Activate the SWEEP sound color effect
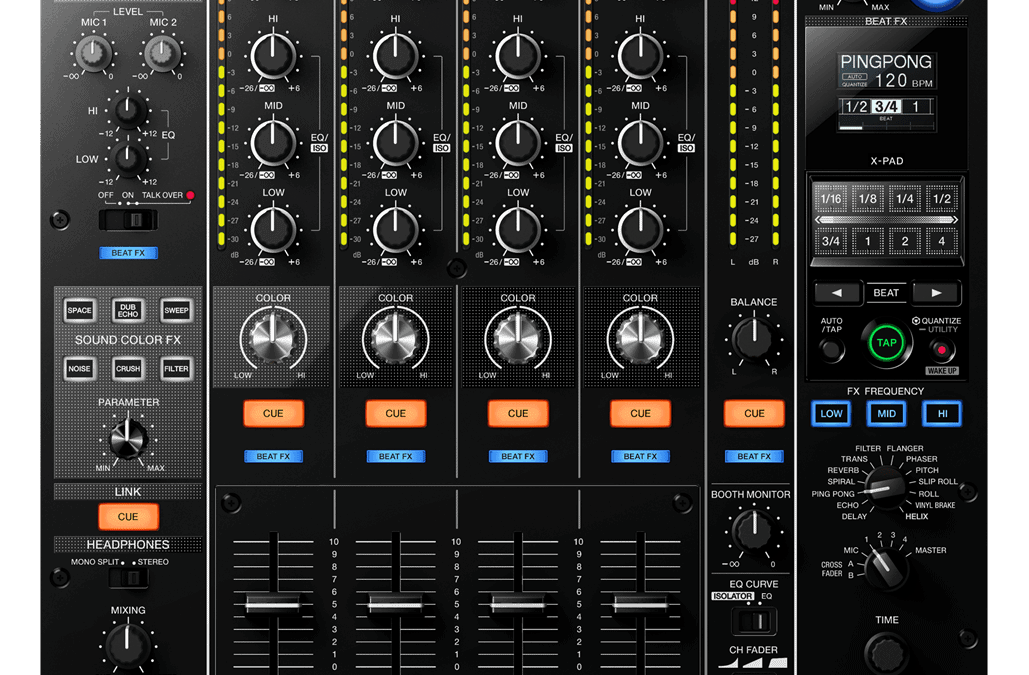 (176, 311)
